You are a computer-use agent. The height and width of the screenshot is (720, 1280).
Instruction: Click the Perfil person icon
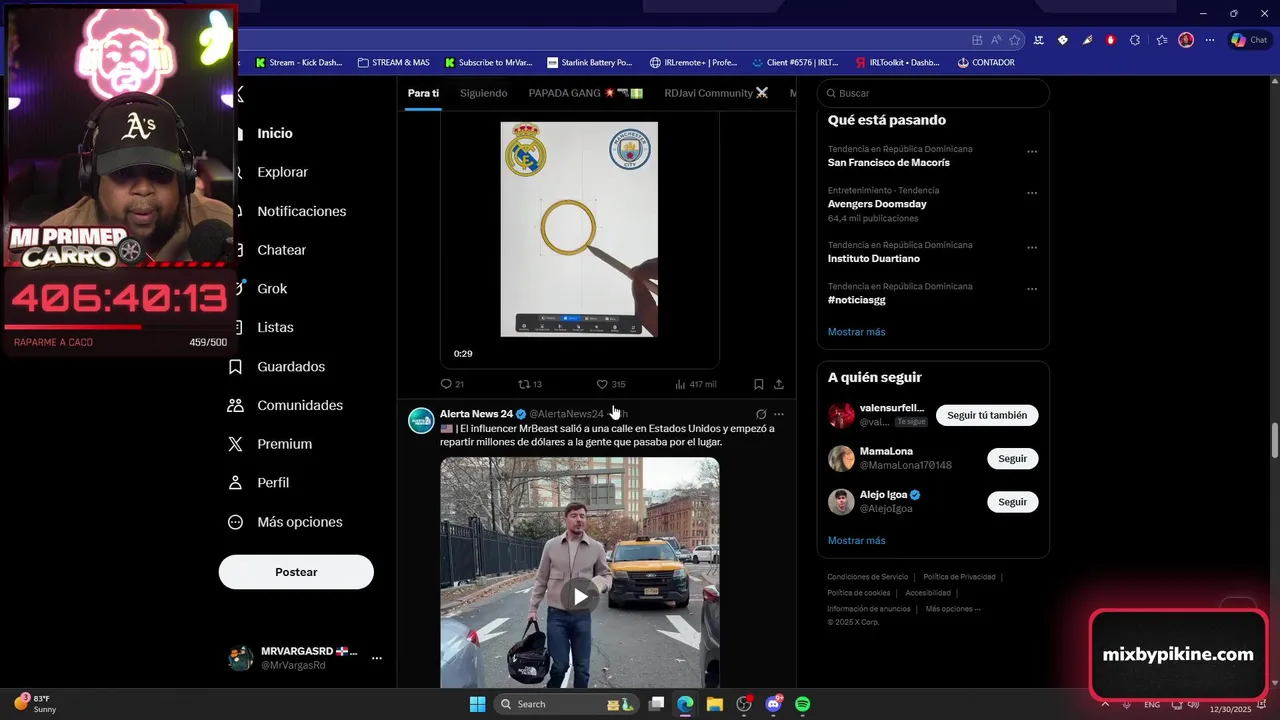point(236,483)
